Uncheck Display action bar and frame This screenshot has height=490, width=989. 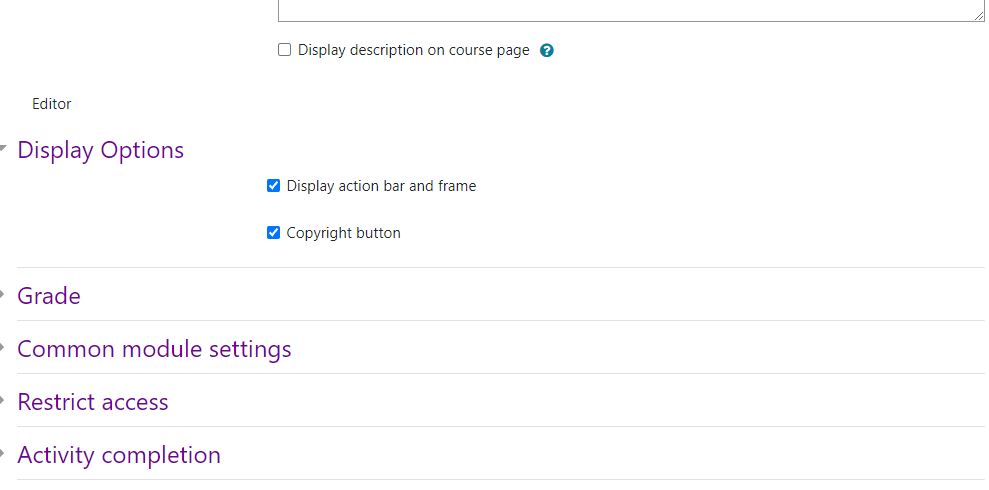click(x=273, y=185)
